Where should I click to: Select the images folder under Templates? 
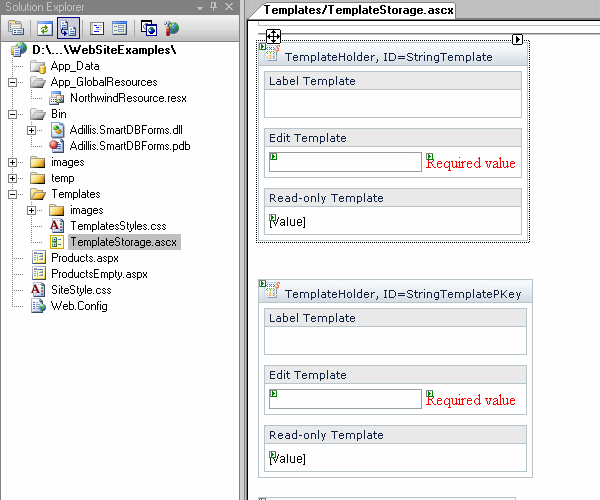[86, 210]
